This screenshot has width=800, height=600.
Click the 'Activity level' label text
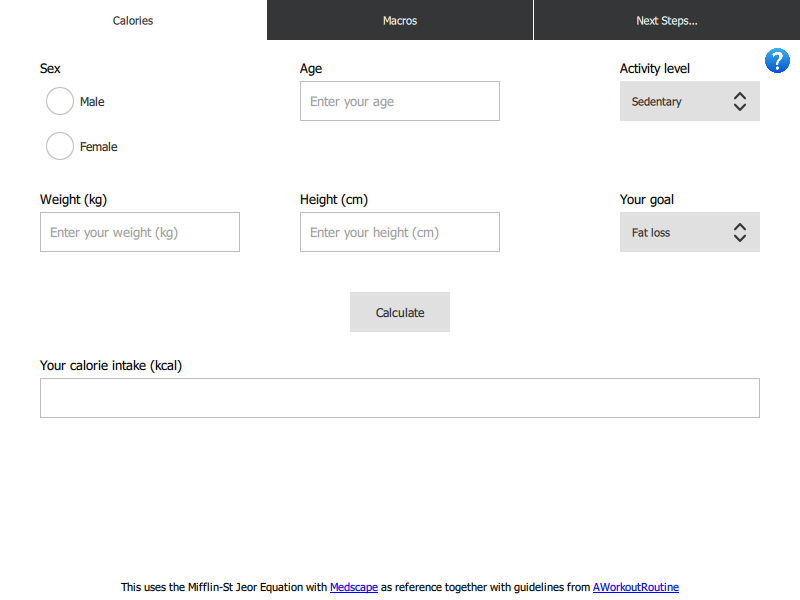655,68
